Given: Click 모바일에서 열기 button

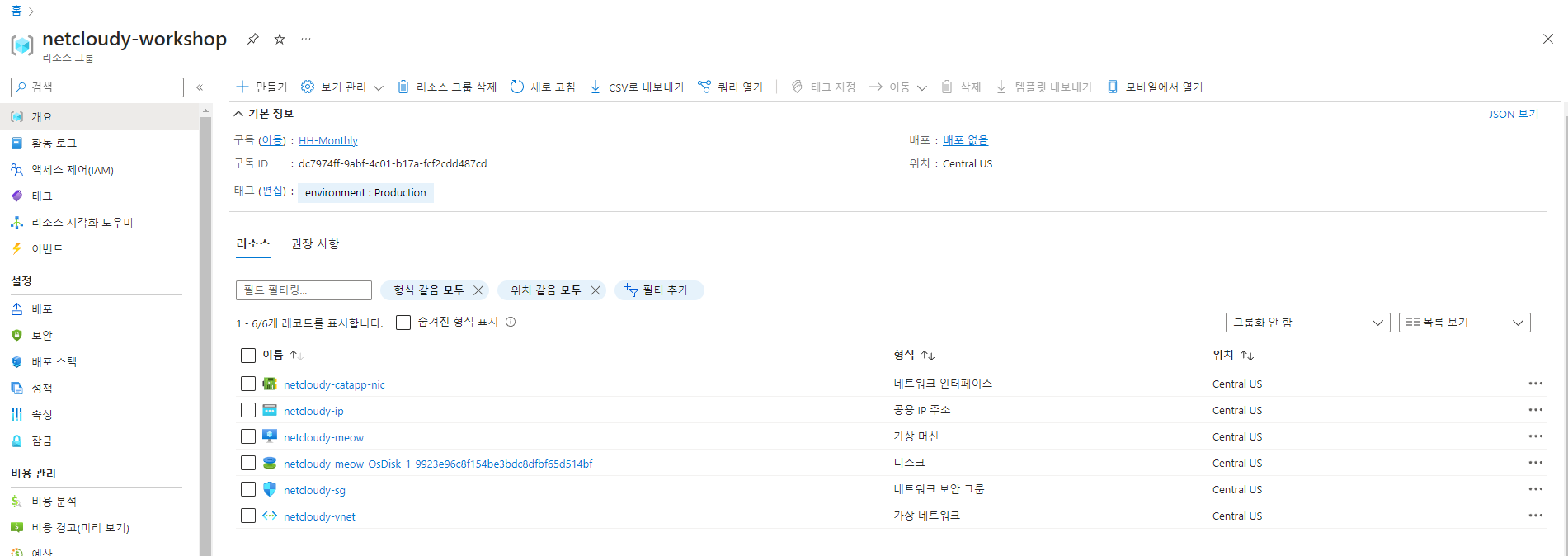Looking at the screenshot, I should (1155, 87).
